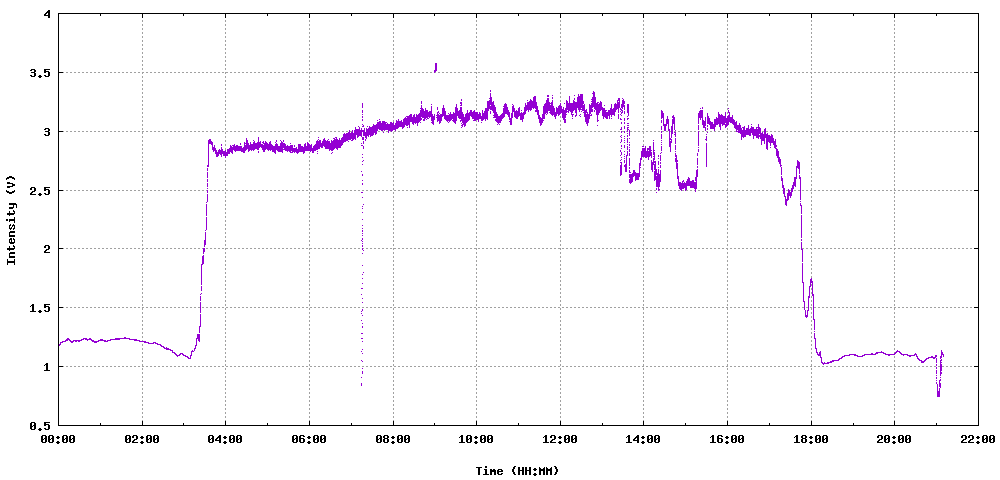This screenshot has width=1000, height=480.
Task: Click the '12:00' x-axis tick label
Action: tap(560, 440)
